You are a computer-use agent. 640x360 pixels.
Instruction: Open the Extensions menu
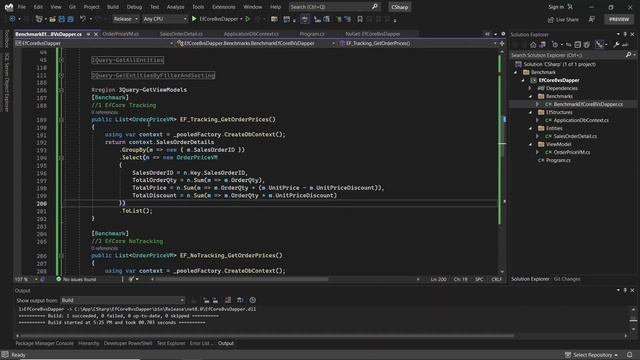click(x=224, y=7)
